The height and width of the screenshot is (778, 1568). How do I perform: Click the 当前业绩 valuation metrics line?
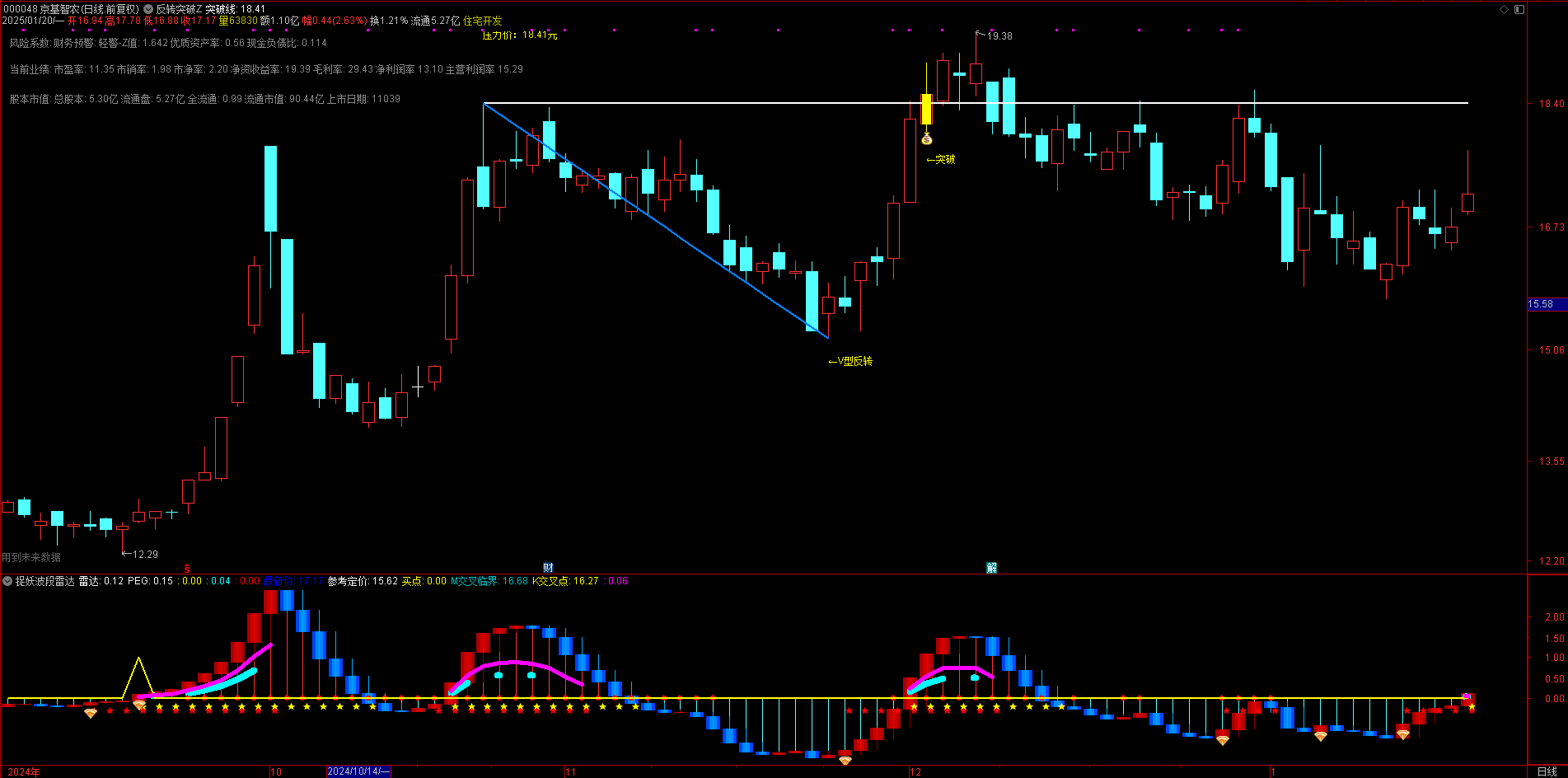266,69
